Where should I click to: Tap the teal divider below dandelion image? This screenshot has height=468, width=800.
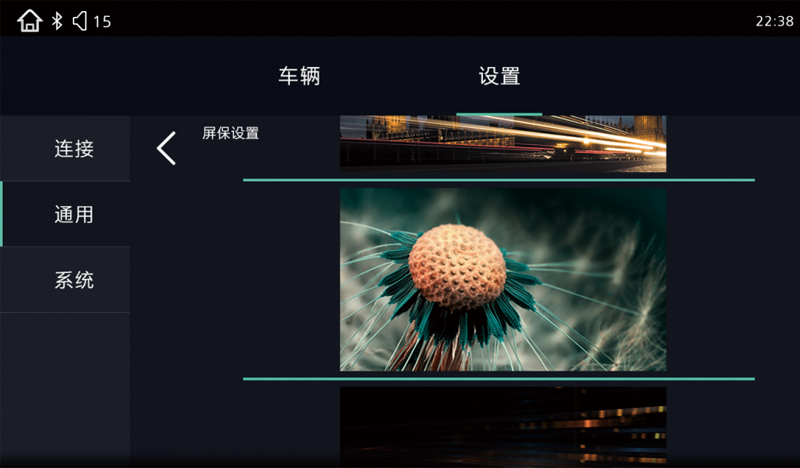(x=499, y=379)
